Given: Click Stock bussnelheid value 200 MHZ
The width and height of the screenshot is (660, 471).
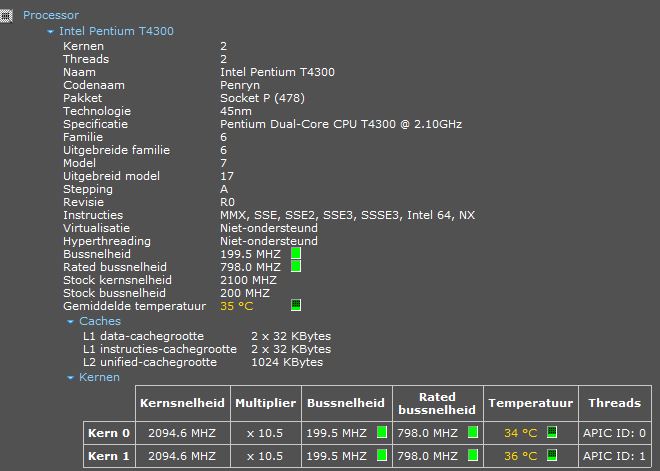Looking at the screenshot, I should 245,293.
